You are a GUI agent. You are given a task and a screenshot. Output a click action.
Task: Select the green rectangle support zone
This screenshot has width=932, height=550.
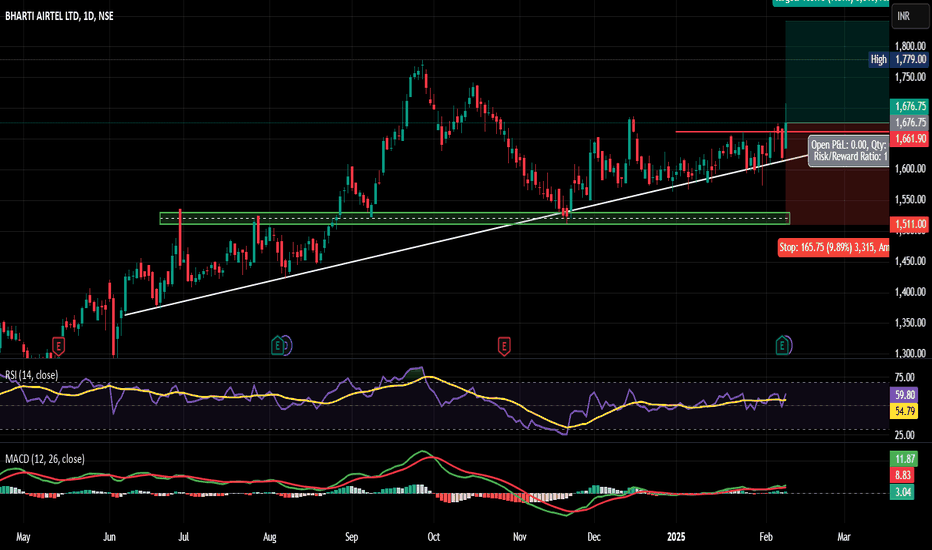pos(474,218)
